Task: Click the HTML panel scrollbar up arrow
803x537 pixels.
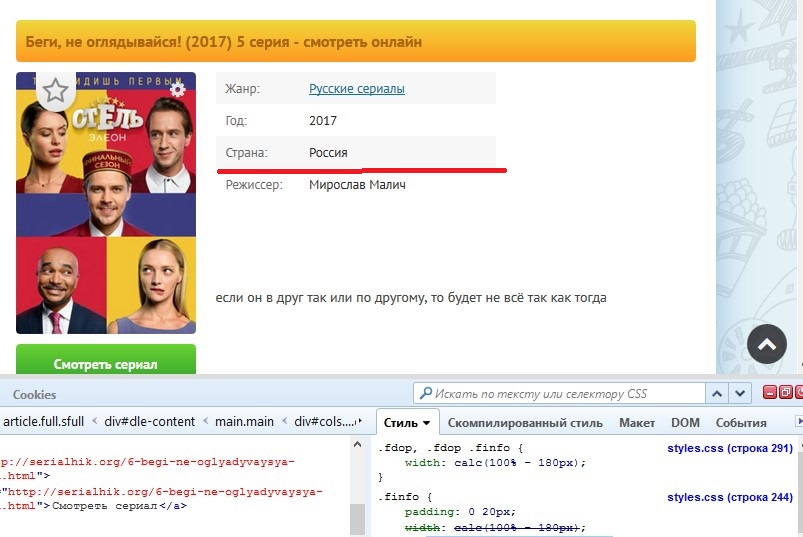Action: (357, 444)
